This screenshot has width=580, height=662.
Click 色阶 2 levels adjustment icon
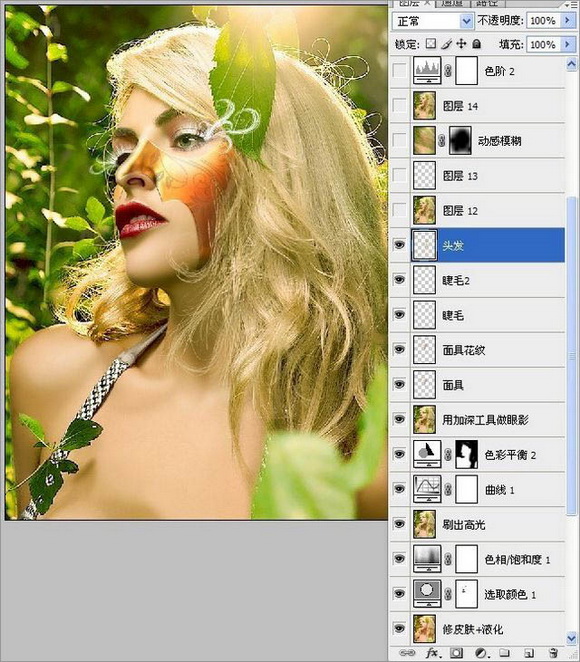[x=427, y=71]
